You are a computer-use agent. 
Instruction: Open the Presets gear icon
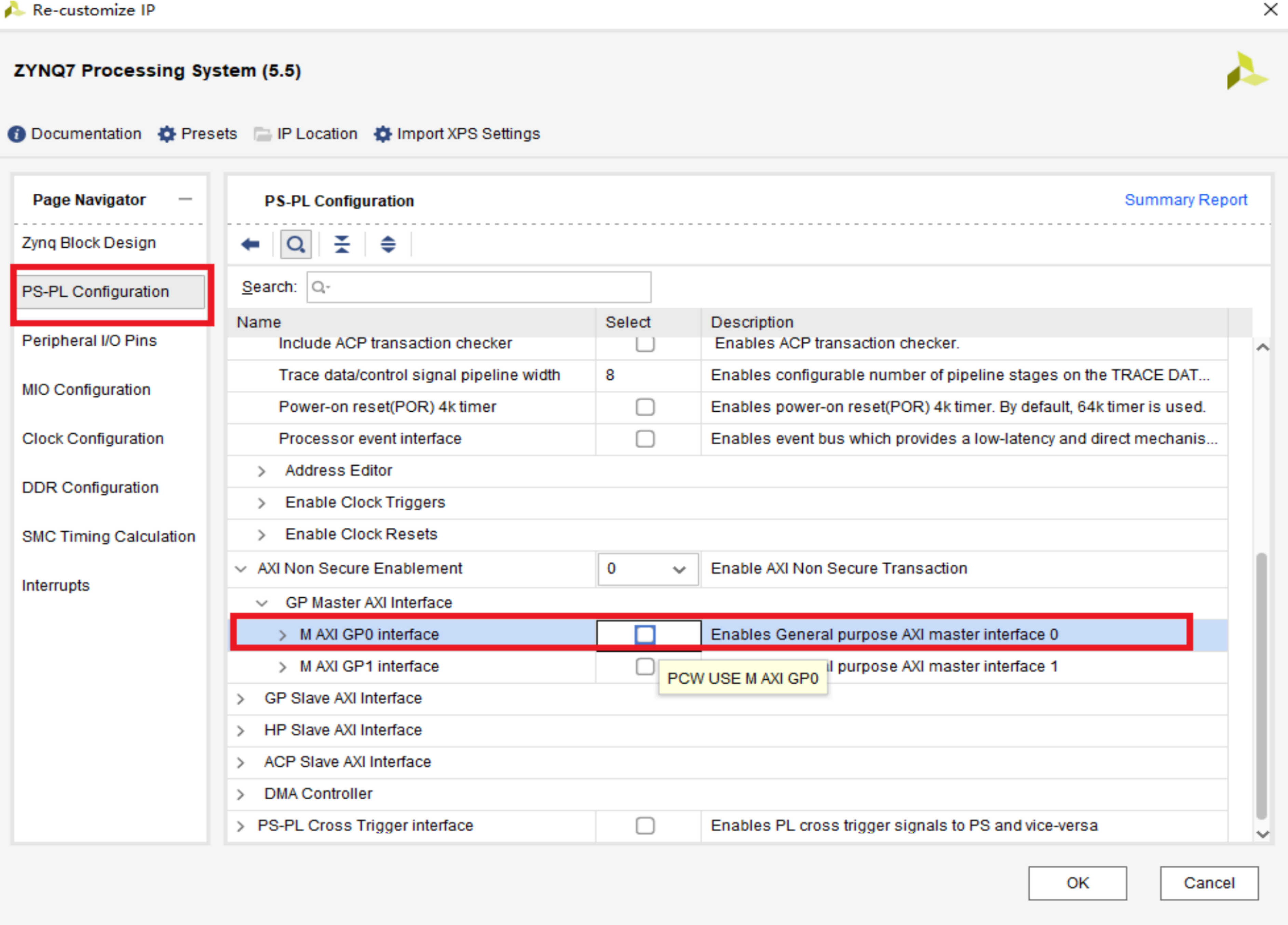point(166,134)
